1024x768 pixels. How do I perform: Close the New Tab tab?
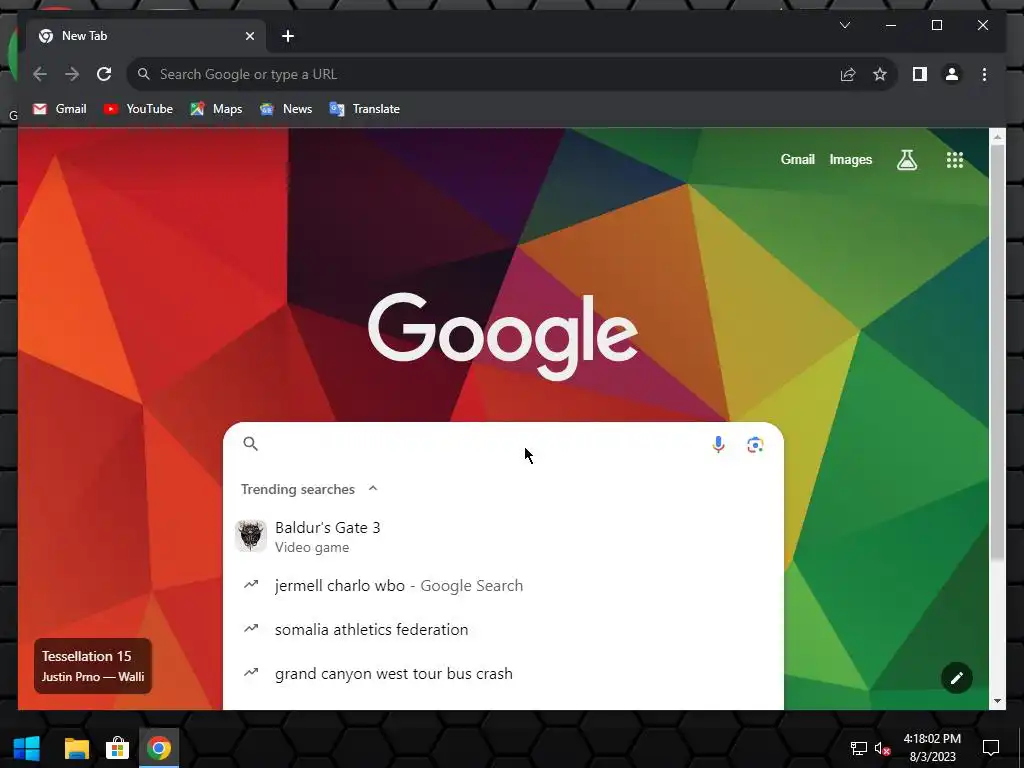point(249,36)
